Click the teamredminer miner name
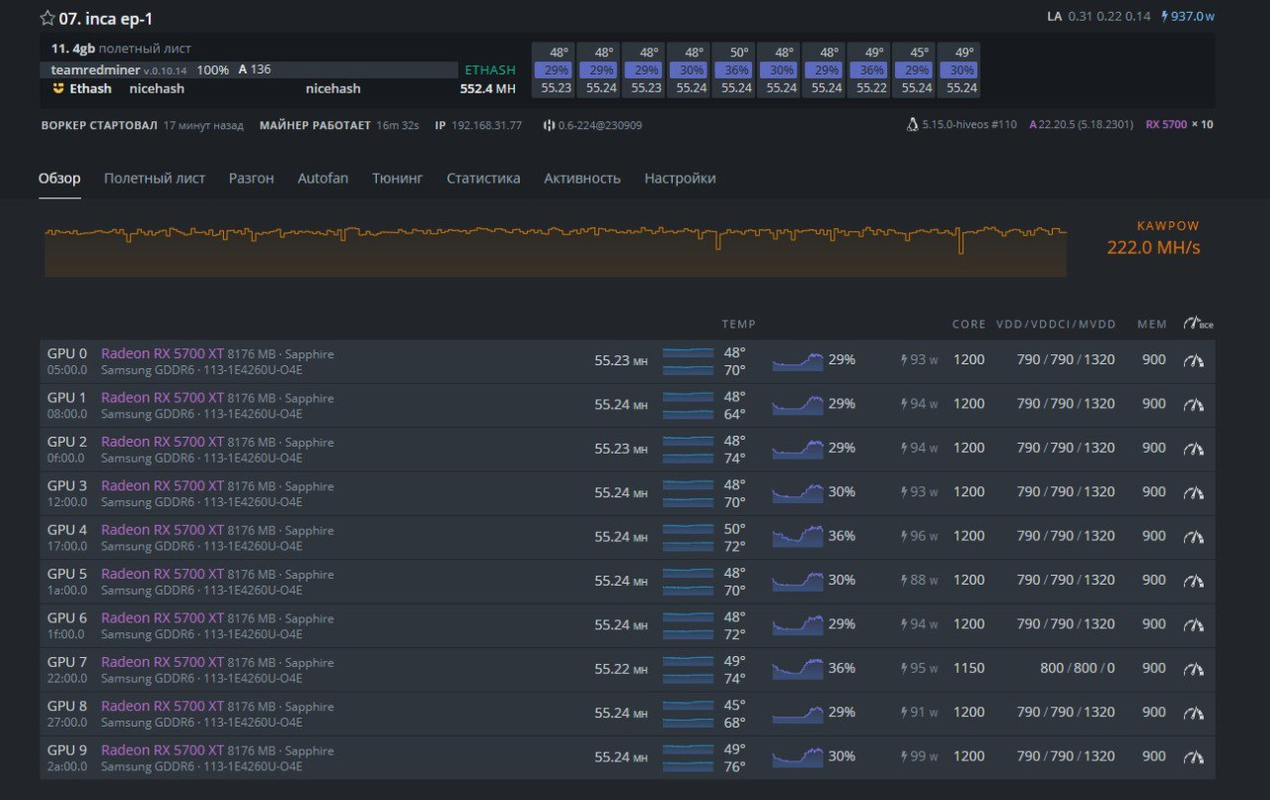 tap(95, 70)
